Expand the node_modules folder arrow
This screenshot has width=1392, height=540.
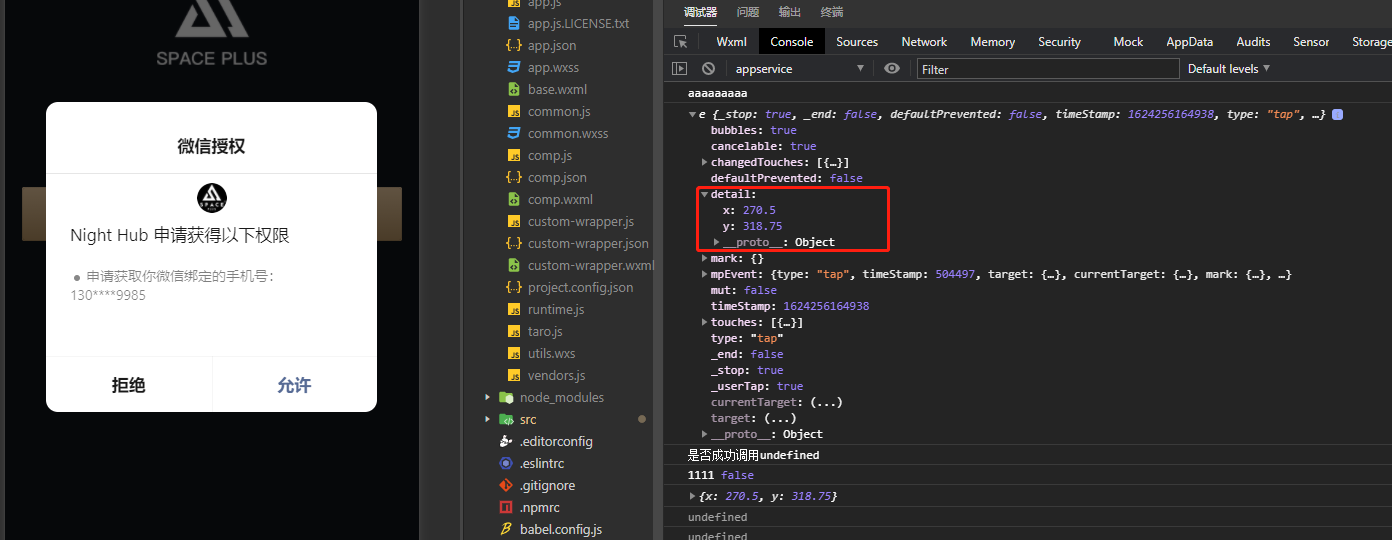(x=488, y=397)
